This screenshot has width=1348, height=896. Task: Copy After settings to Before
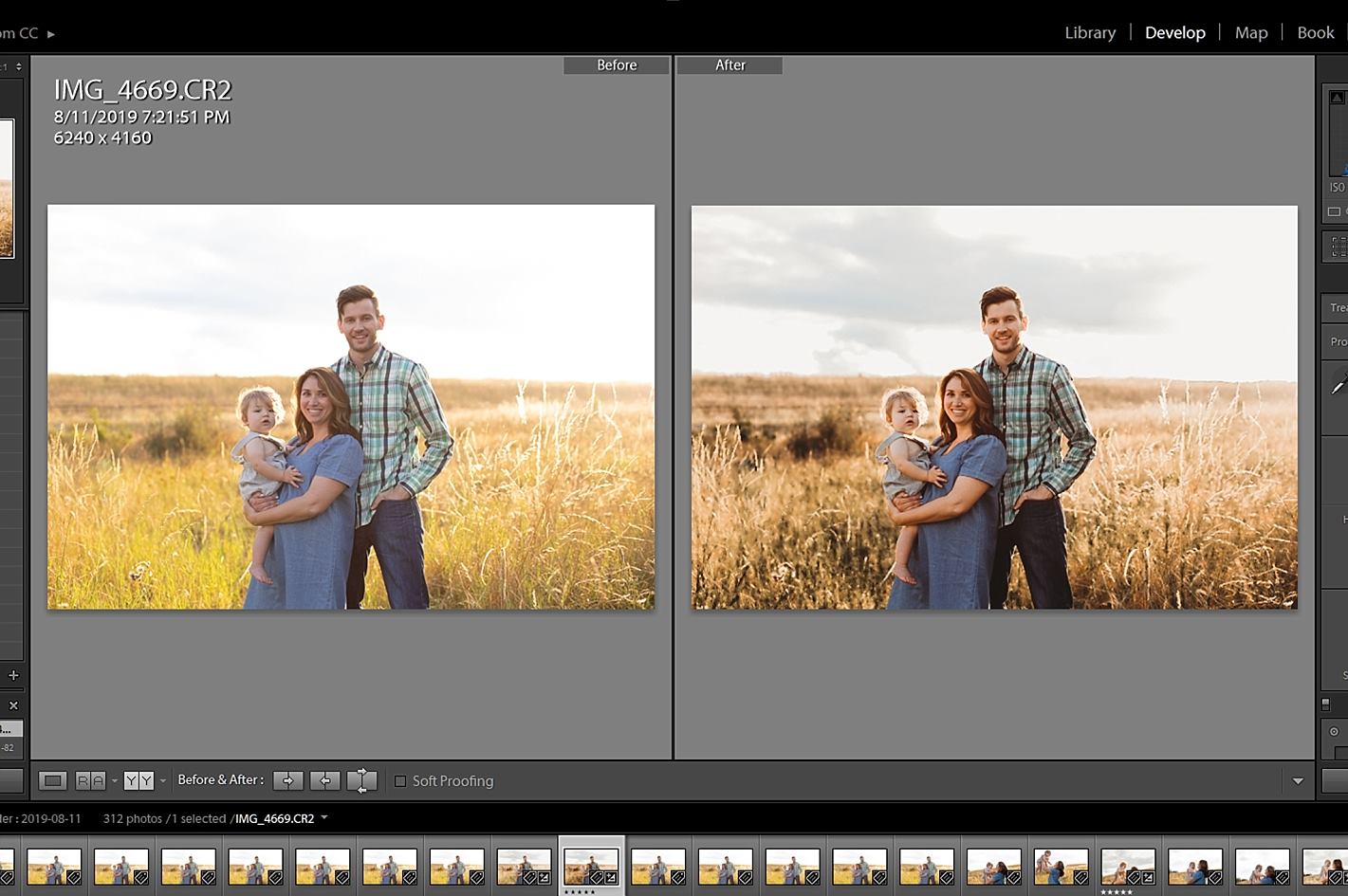point(325,780)
